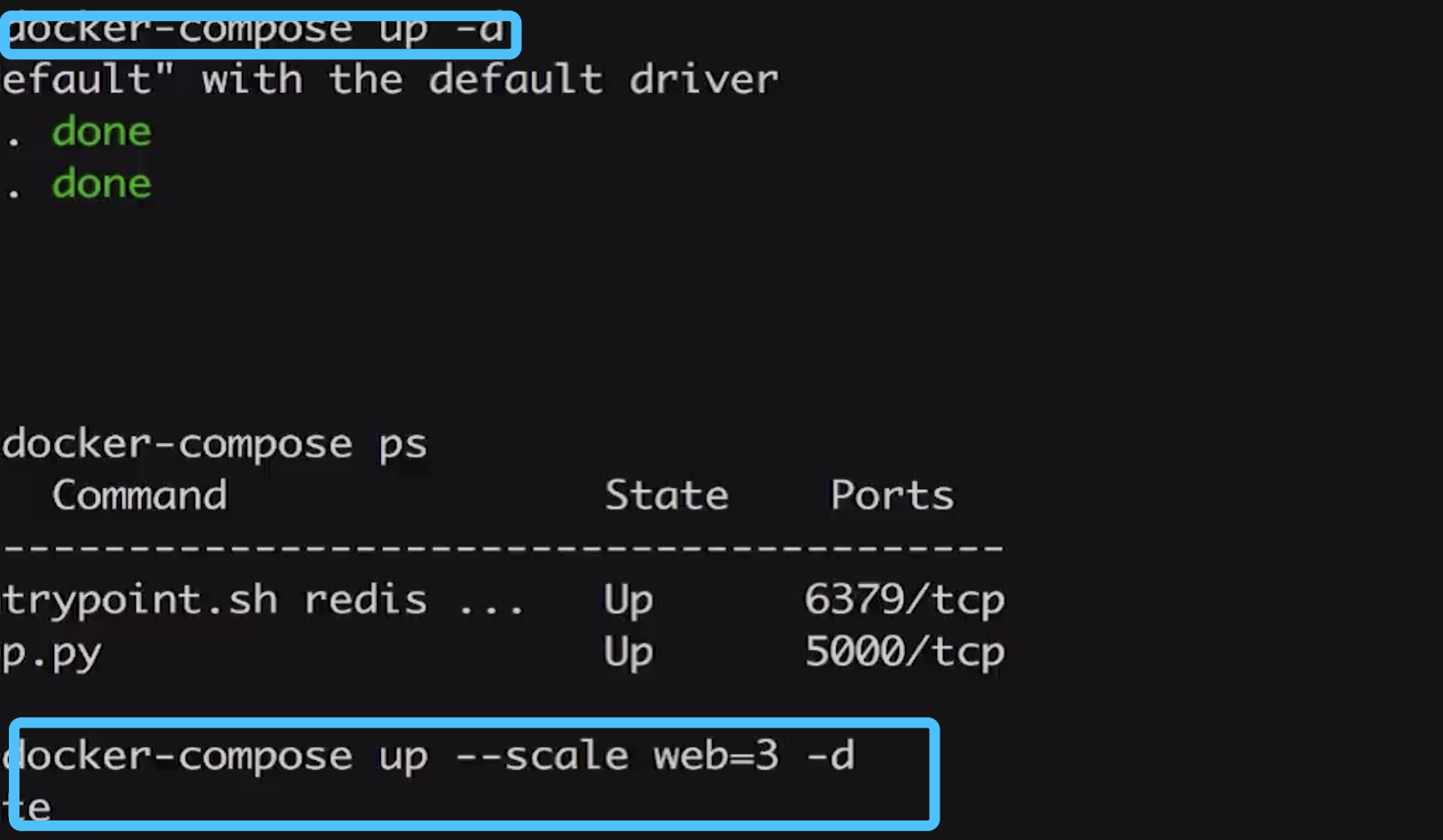Click the word 'driver' in the network line

pos(704,79)
